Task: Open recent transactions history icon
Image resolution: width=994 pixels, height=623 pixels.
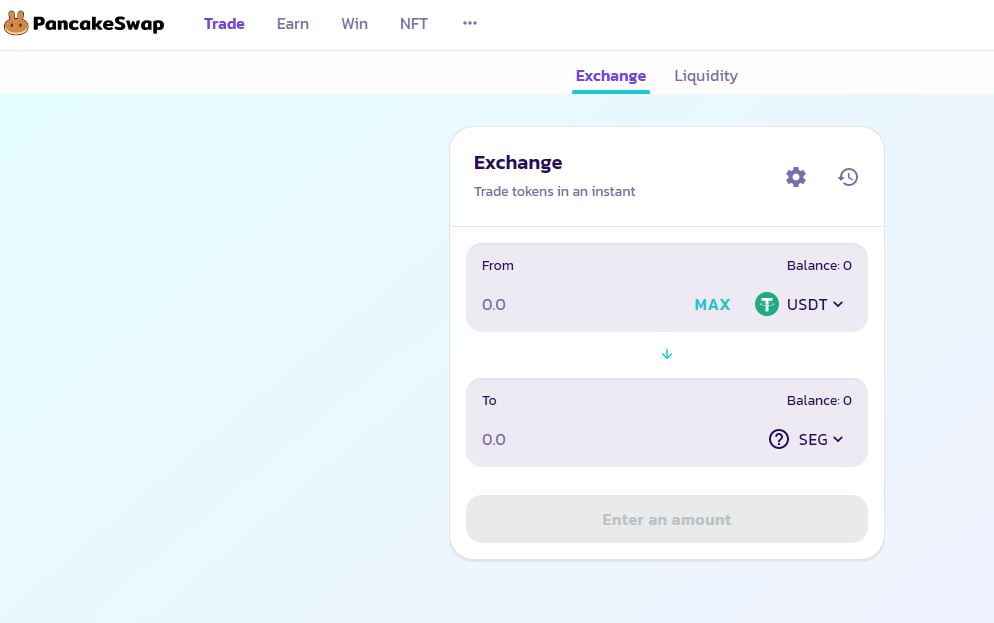Action: tap(848, 177)
